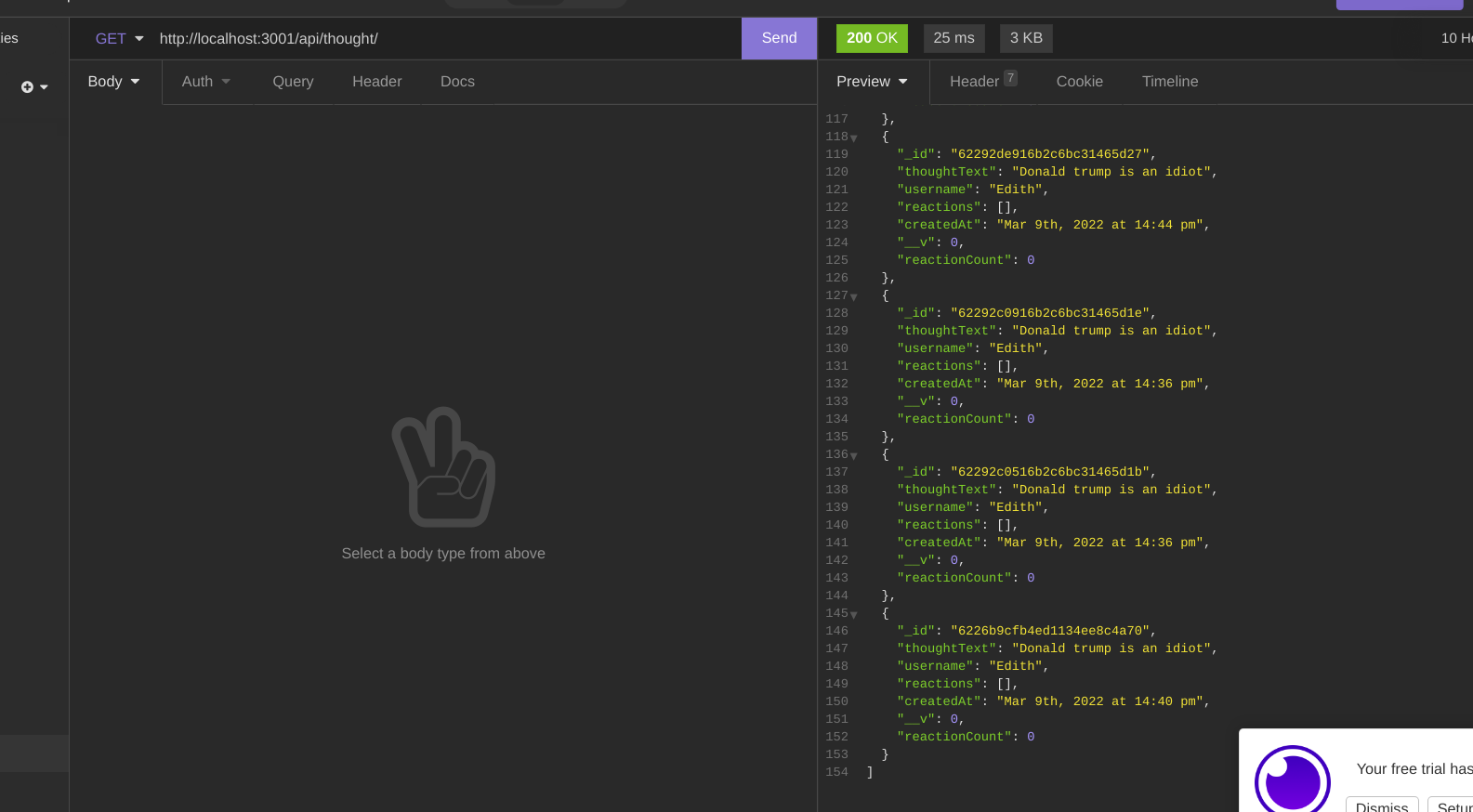Click the closing bracket on line 154
The image size is (1473, 812).
click(870, 772)
